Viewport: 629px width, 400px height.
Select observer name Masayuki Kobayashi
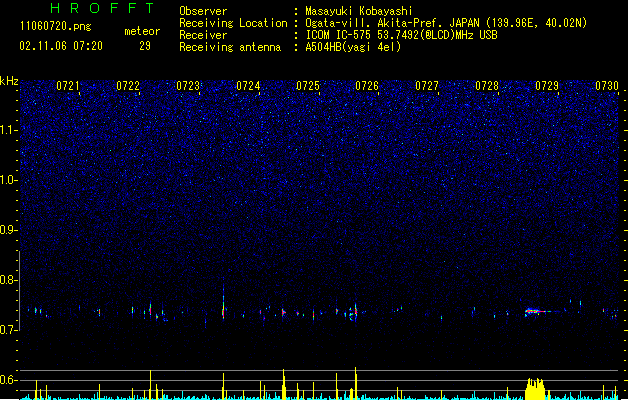coord(359,11)
